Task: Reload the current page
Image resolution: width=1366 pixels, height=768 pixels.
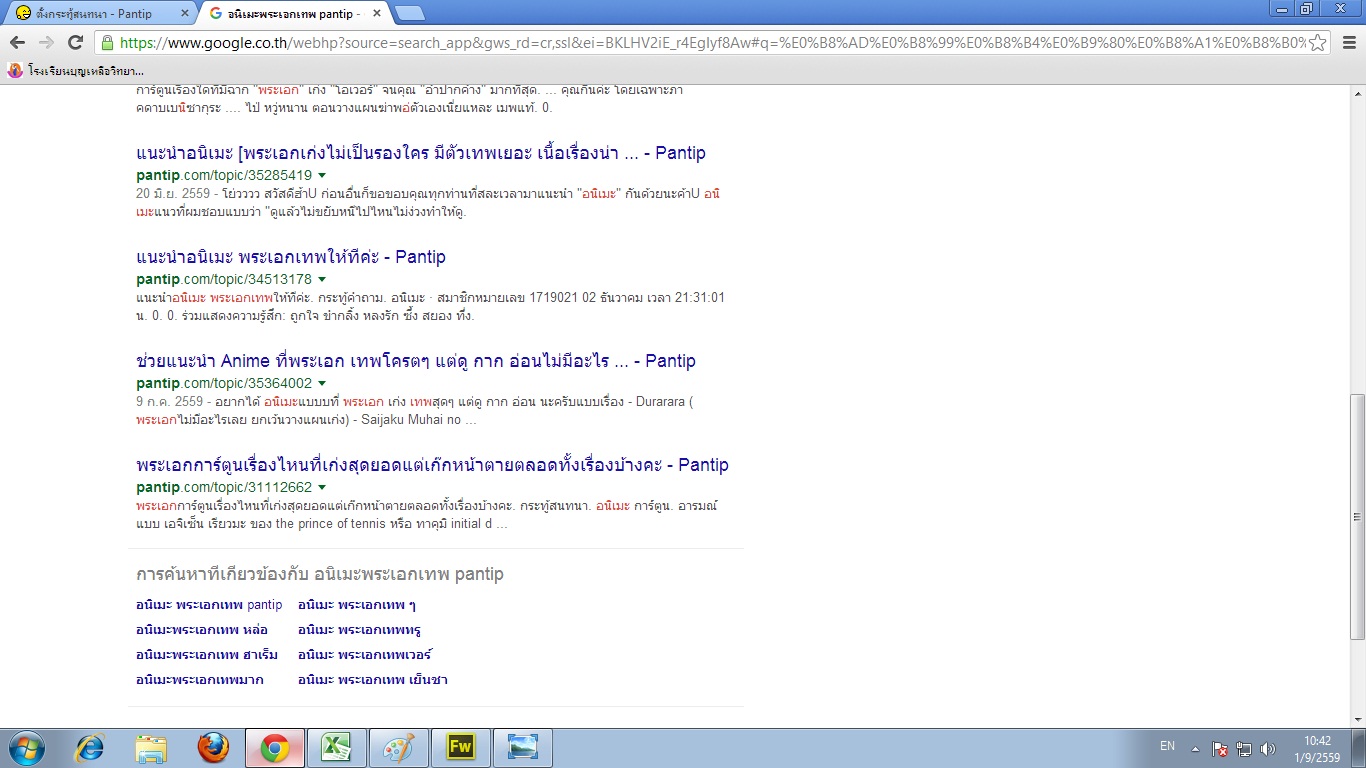Action: tap(75, 42)
